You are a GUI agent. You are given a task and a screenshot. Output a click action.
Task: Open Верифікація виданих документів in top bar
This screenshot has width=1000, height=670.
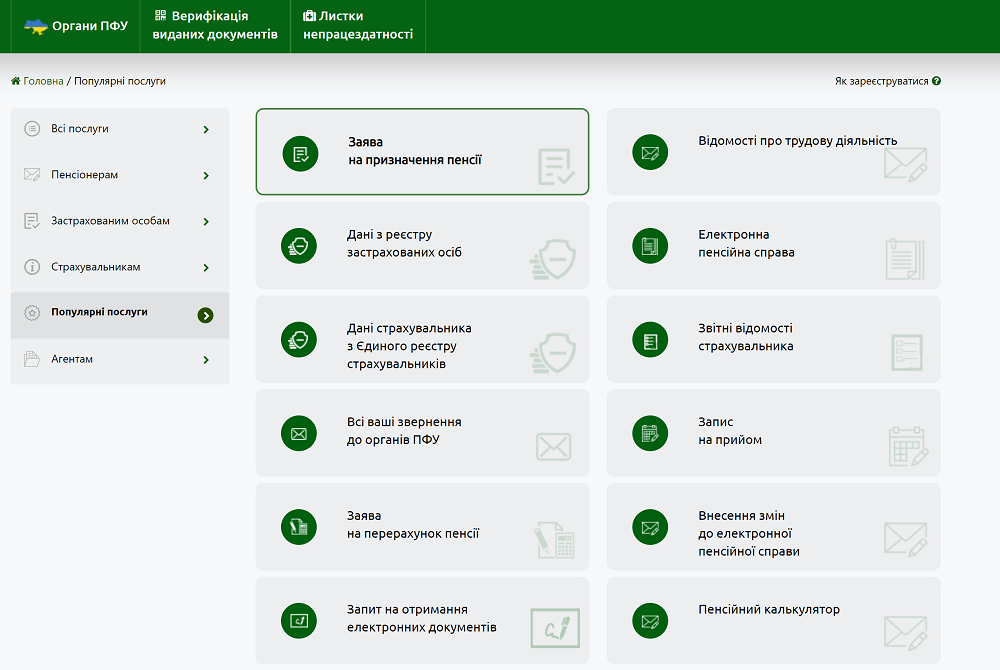coord(215,26)
